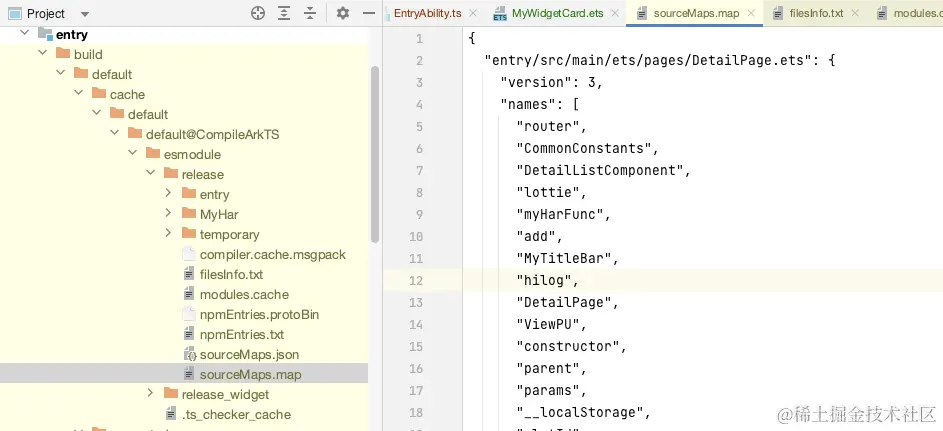Switch to the filesInfo.txt tab

click(816, 13)
